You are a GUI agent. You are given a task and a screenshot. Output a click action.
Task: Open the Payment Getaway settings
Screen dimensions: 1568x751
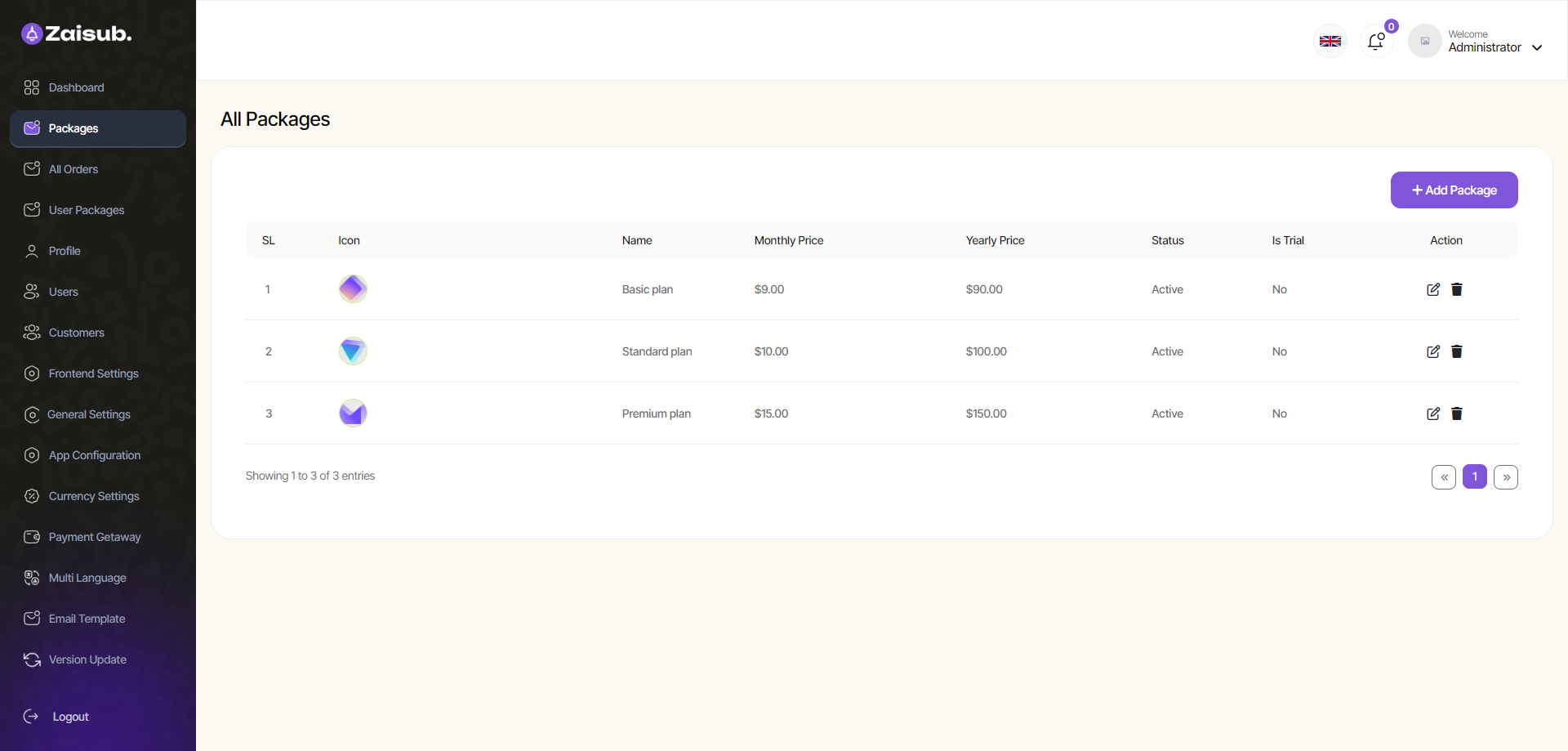pyautogui.click(x=94, y=537)
